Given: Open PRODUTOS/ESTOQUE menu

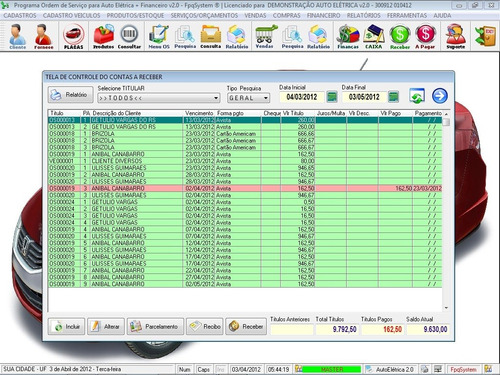Looking at the screenshot, I should 135,16.
